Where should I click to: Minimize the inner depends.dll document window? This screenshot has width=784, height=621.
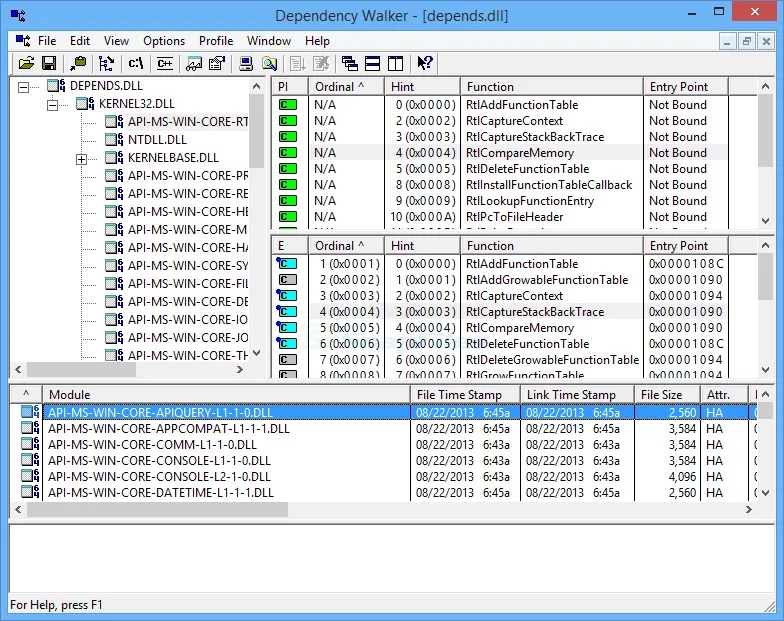727,41
